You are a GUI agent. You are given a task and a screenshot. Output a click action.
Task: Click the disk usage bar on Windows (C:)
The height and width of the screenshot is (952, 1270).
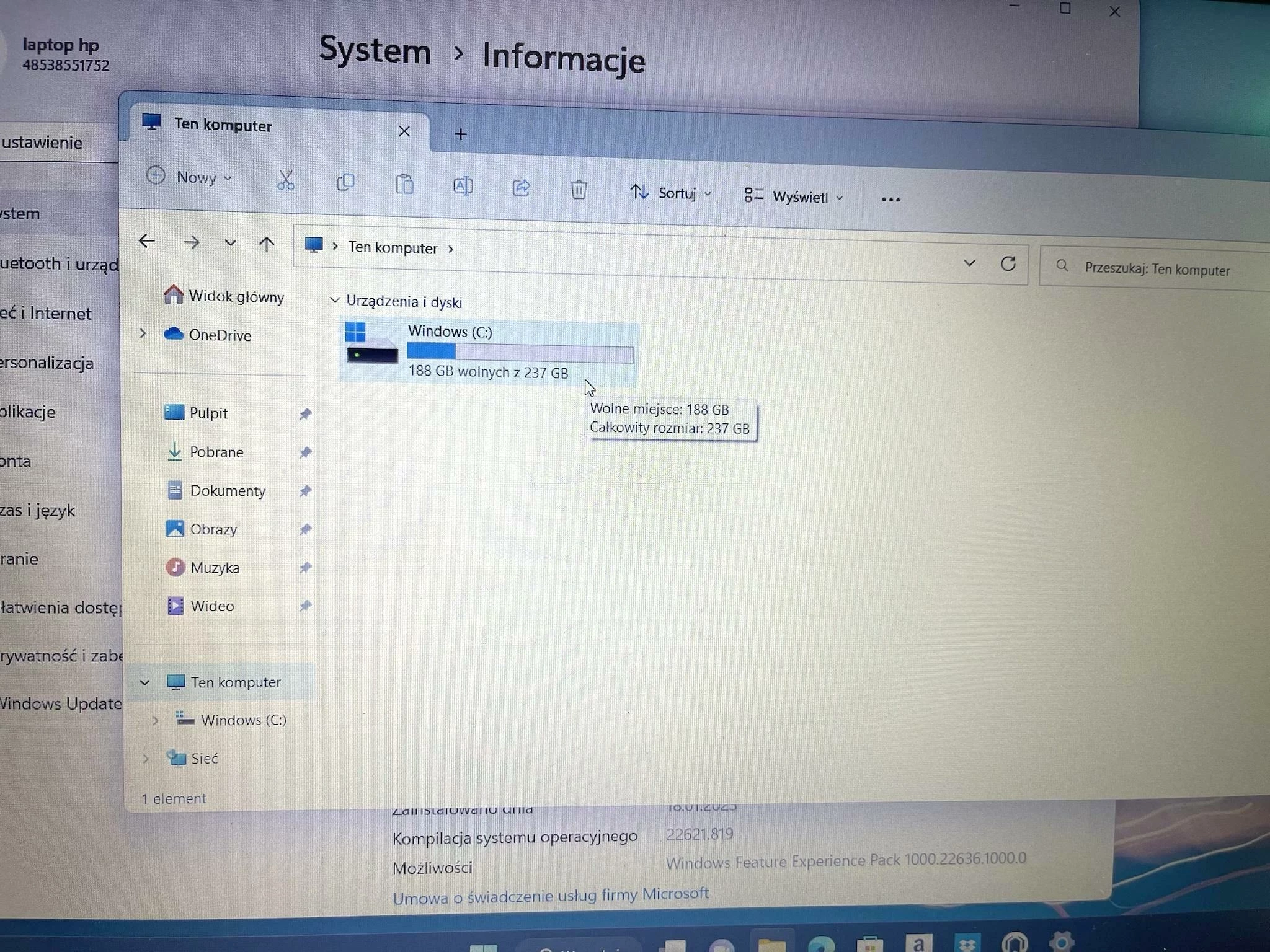[x=520, y=352]
